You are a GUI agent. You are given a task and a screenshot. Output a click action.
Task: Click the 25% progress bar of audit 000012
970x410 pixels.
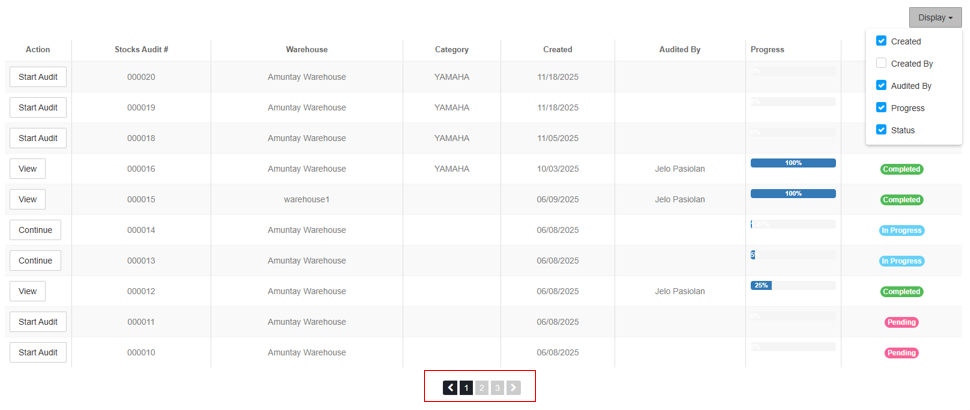tap(762, 286)
